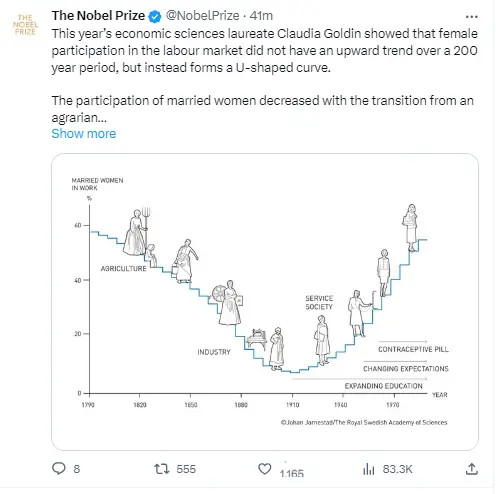496x494 pixels.
Task: Click the 555 retweet count
Action: (x=186, y=469)
